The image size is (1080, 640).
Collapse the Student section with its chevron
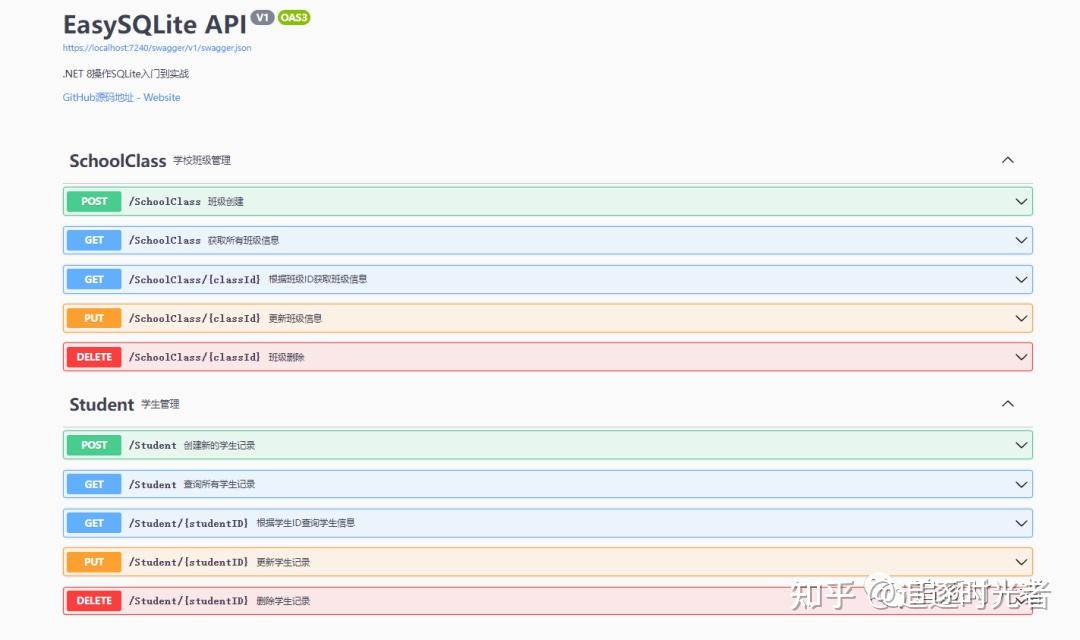coord(1008,404)
